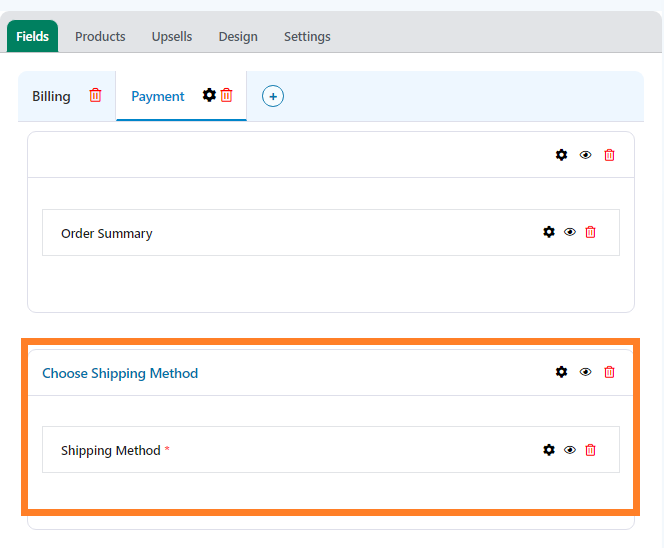Delete the Order Summary field
664x548 pixels.
pos(590,232)
